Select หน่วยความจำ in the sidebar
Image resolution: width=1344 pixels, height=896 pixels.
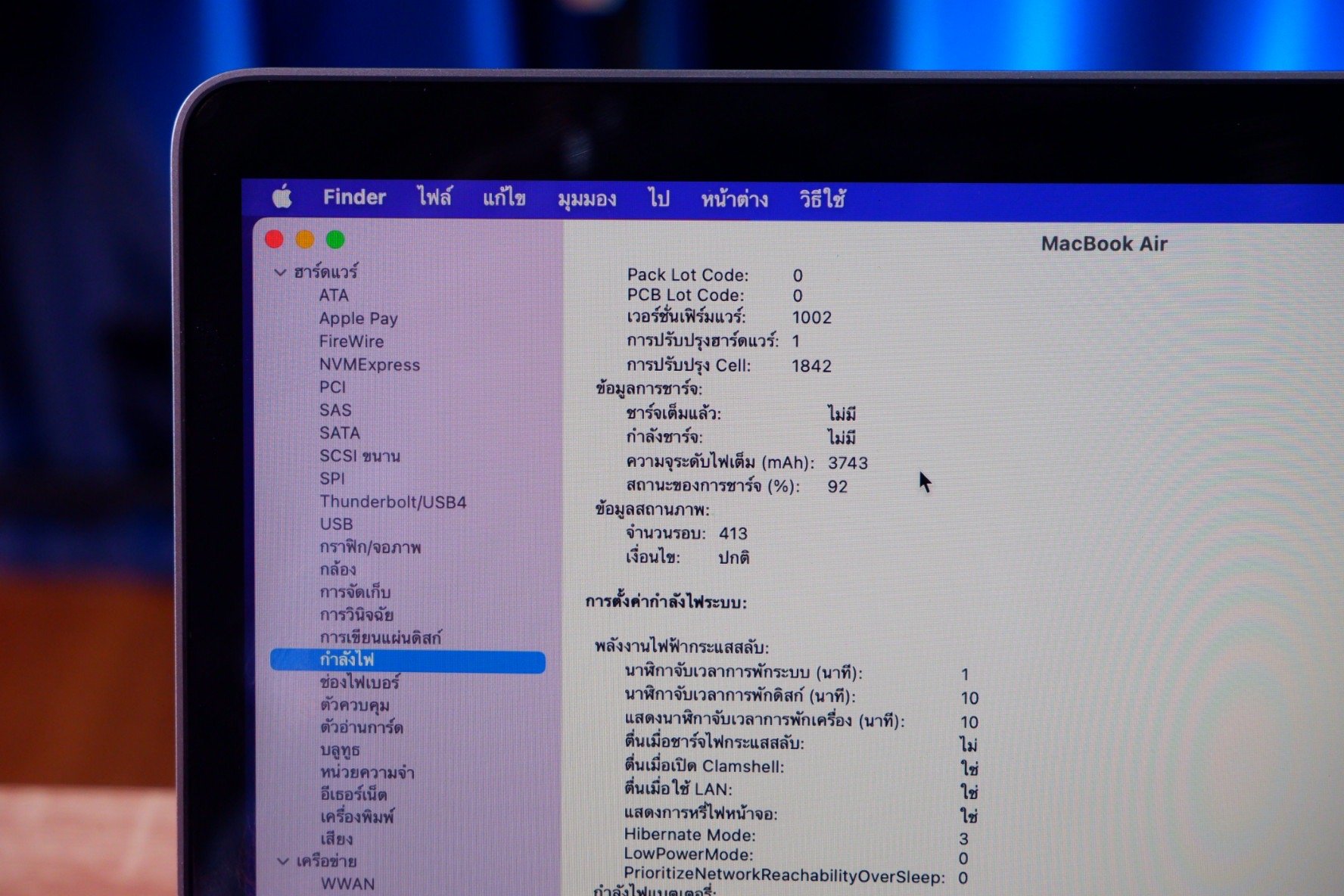(x=367, y=773)
